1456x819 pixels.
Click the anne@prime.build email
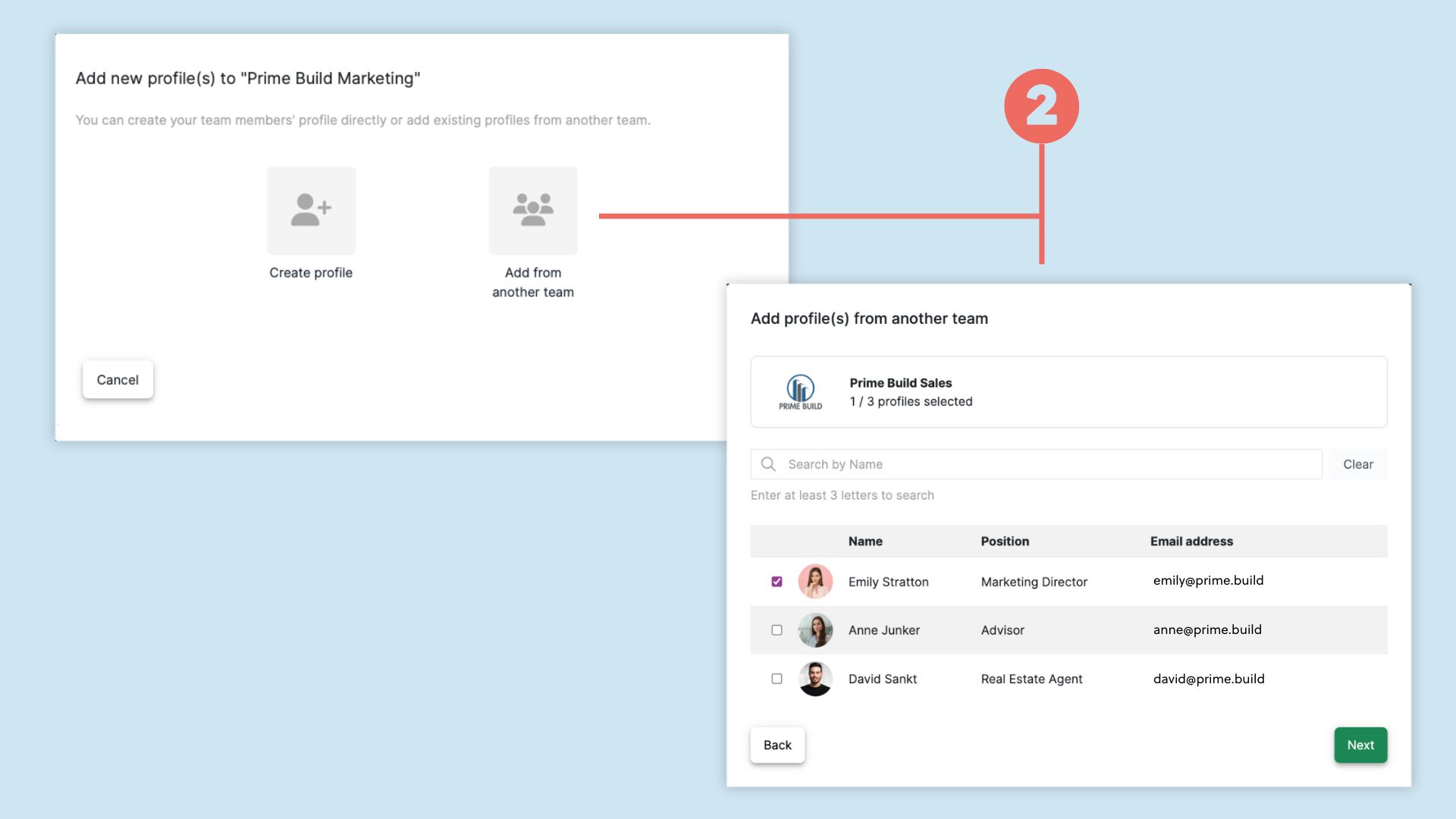tap(1207, 629)
